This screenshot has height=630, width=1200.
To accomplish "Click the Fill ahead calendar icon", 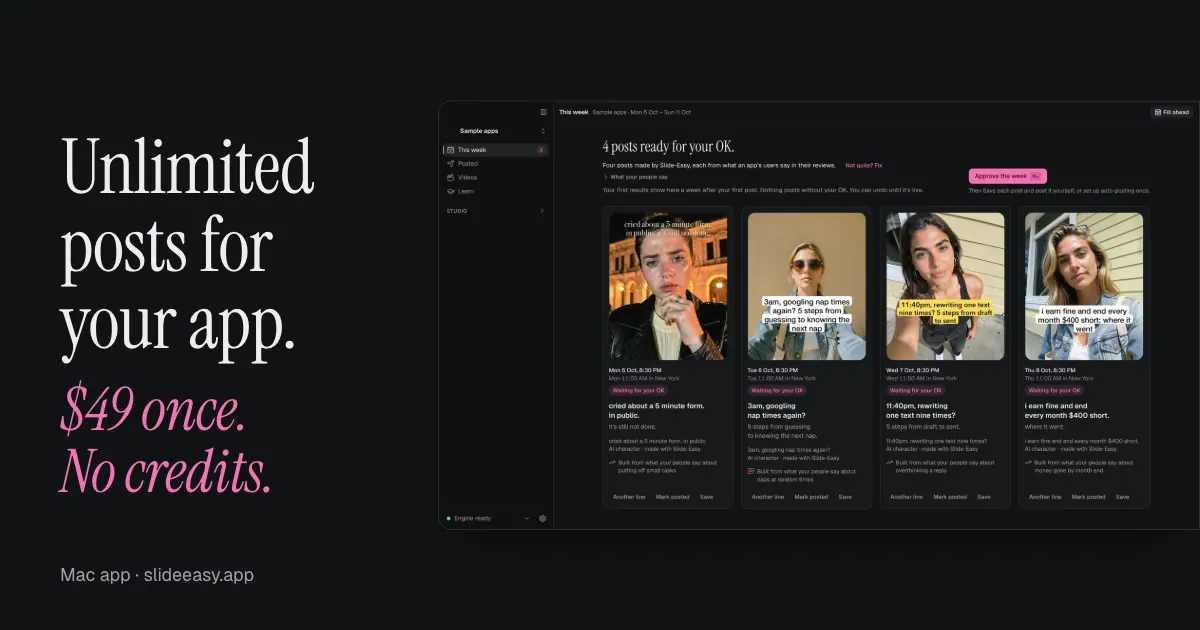I will click(x=1157, y=112).
